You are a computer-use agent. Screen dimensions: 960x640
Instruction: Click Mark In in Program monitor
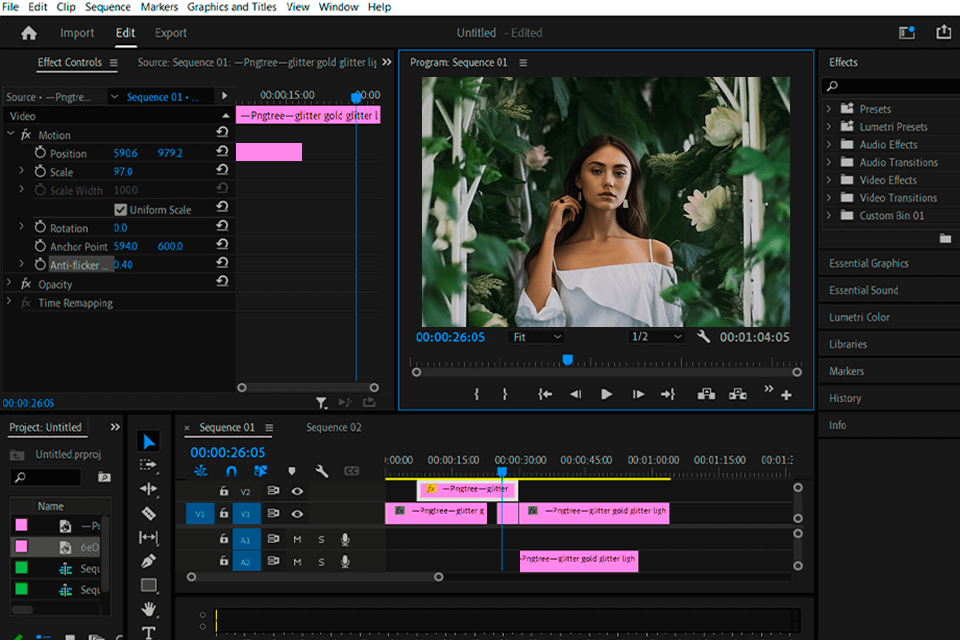[477, 394]
